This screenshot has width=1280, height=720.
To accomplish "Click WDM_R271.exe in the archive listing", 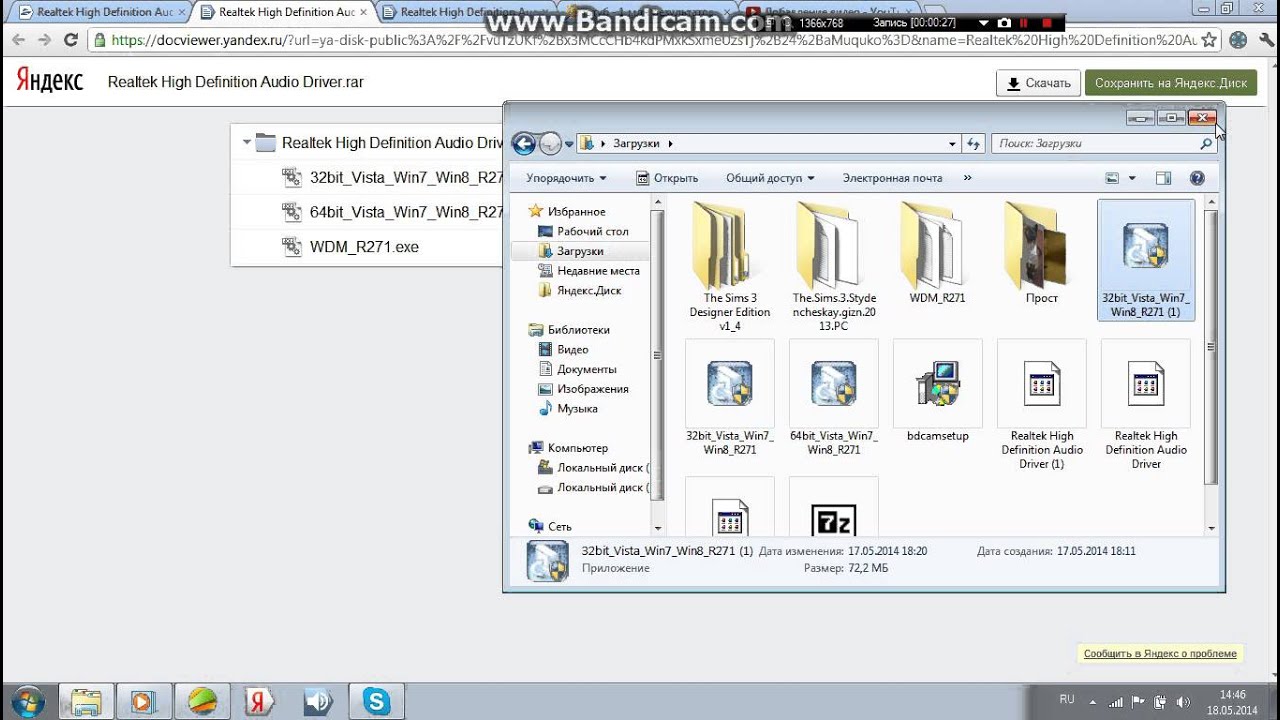I will (x=364, y=247).
